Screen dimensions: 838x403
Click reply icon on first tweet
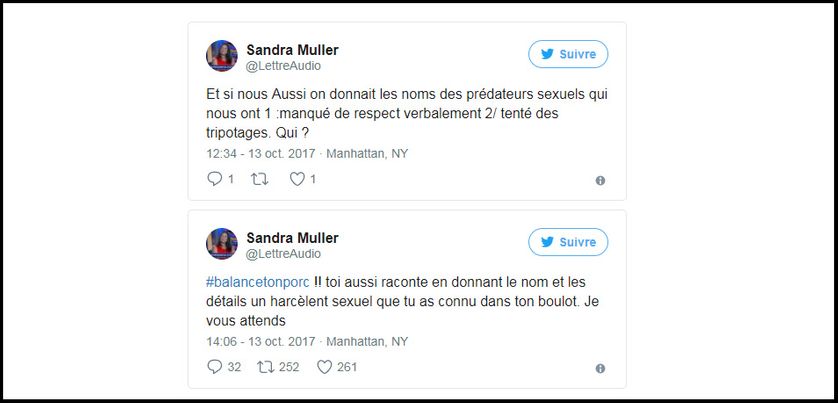[x=214, y=179]
